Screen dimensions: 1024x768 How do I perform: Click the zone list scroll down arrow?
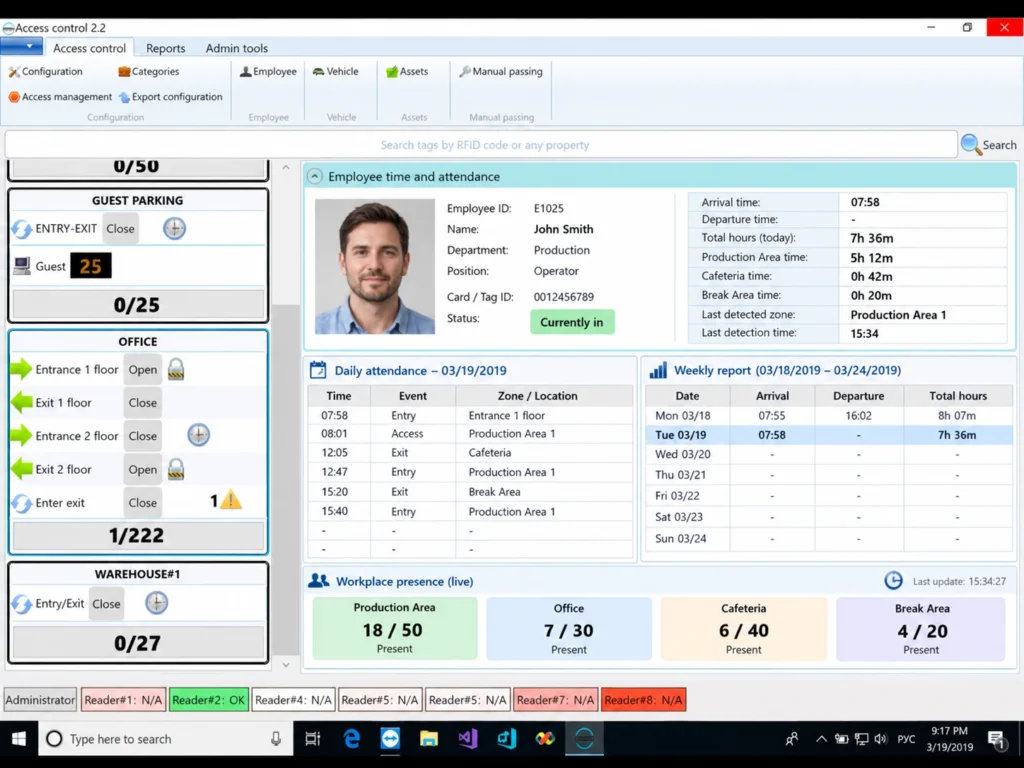285,665
